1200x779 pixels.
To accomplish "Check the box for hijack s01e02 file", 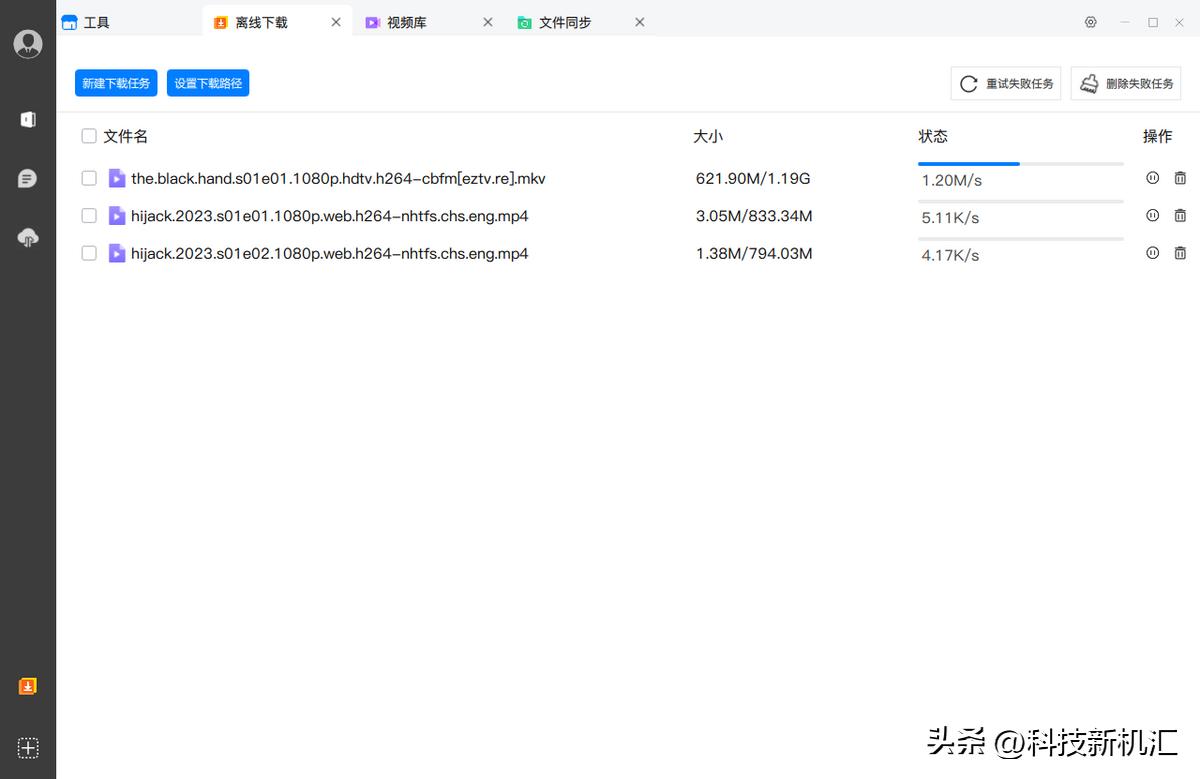I will (88, 253).
